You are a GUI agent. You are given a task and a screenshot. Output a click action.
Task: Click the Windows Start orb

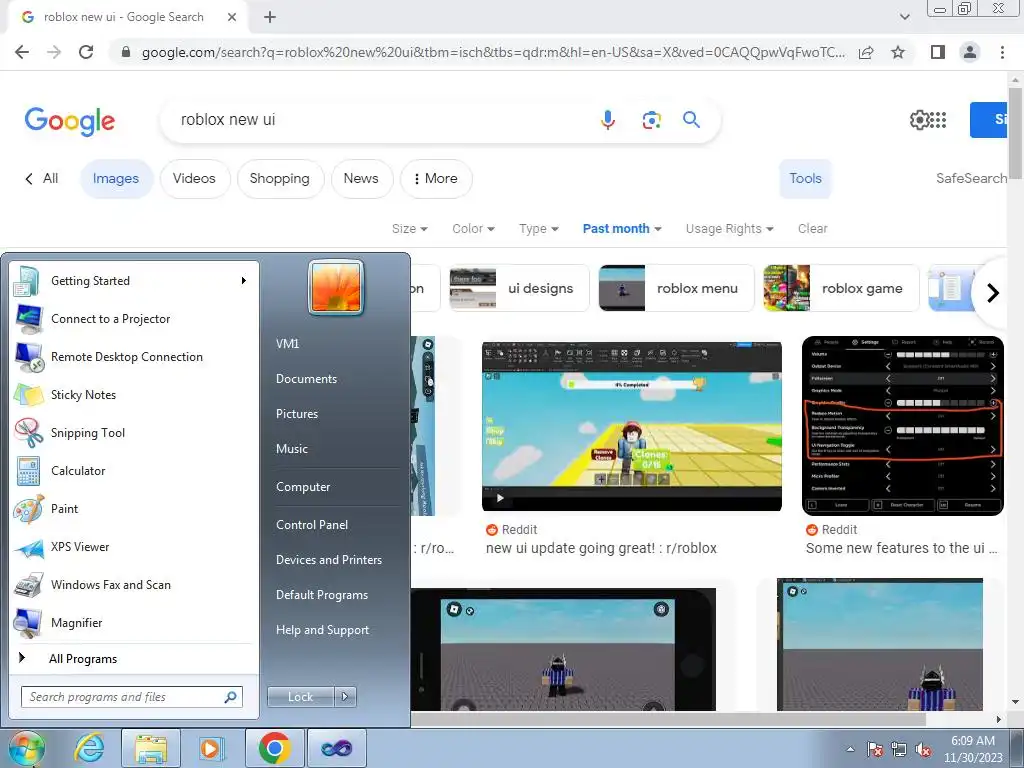point(27,748)
